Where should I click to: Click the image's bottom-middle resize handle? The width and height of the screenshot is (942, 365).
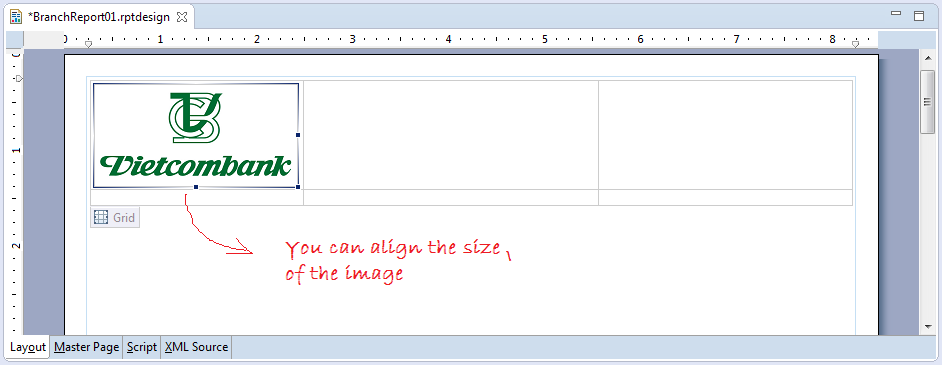click(x=196, y=187)
